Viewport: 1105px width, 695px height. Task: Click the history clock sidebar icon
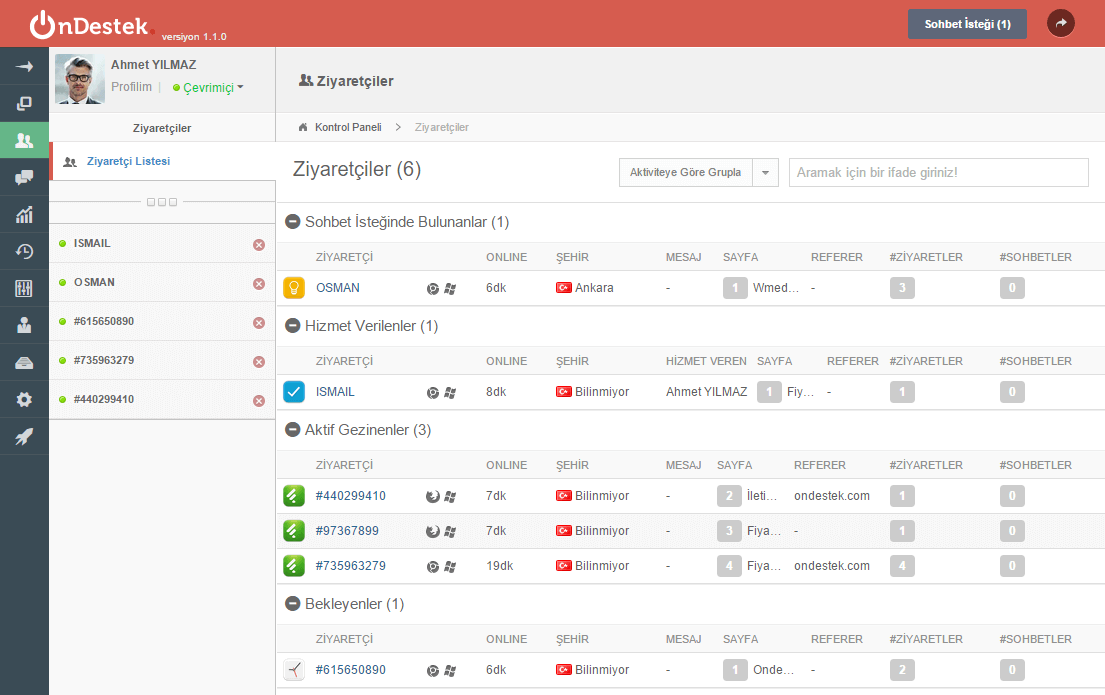[24, 252]
